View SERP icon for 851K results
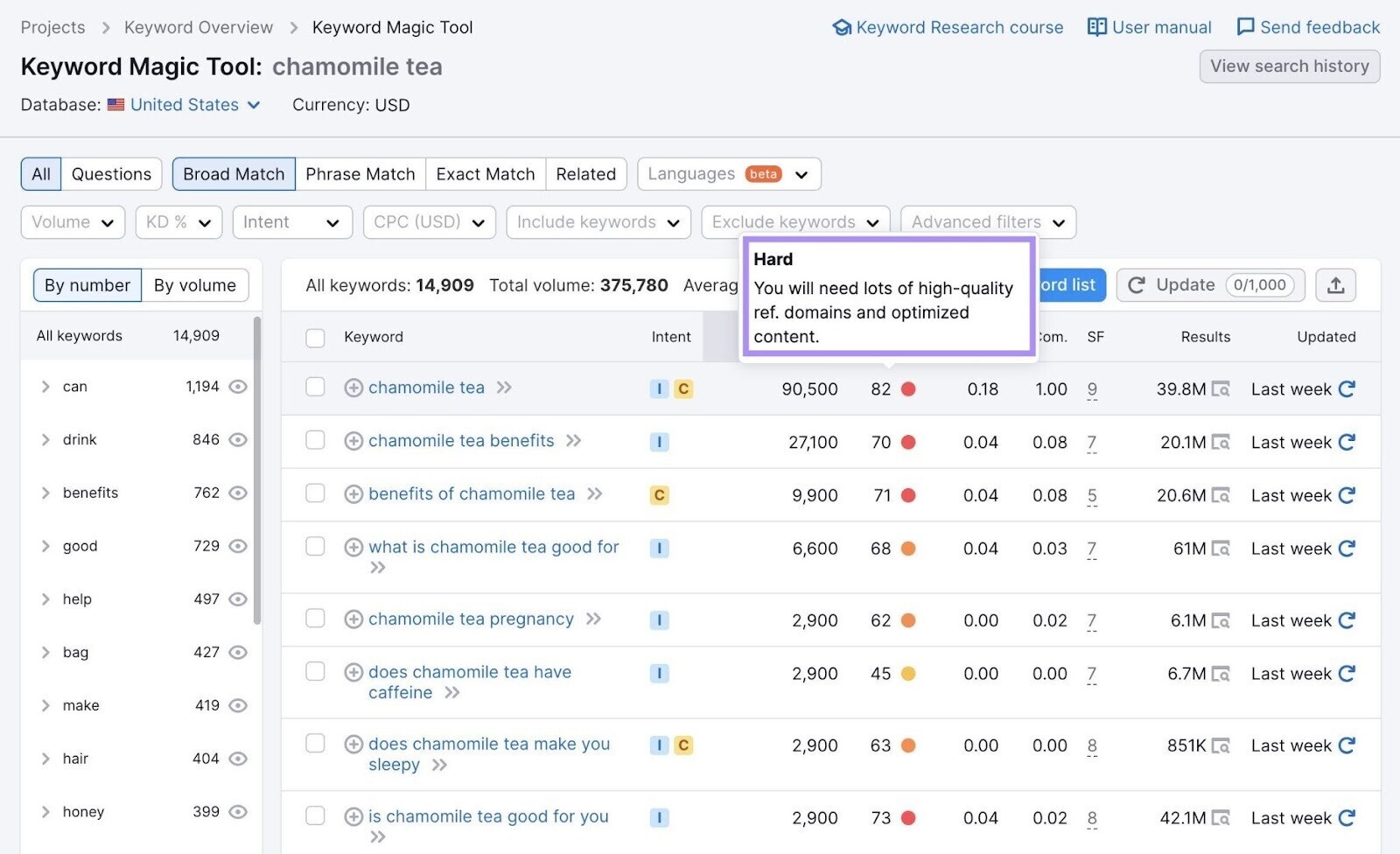Image resolution: width=1400 pixels, height=854 pixels. pos(1221,746)
